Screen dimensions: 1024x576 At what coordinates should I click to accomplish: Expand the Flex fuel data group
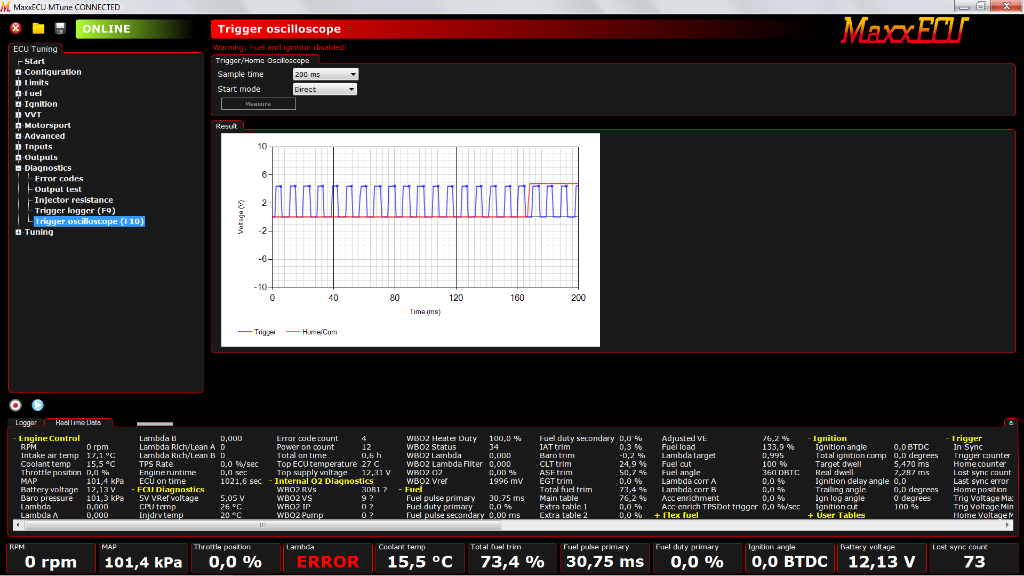click(x=657, y=515)
